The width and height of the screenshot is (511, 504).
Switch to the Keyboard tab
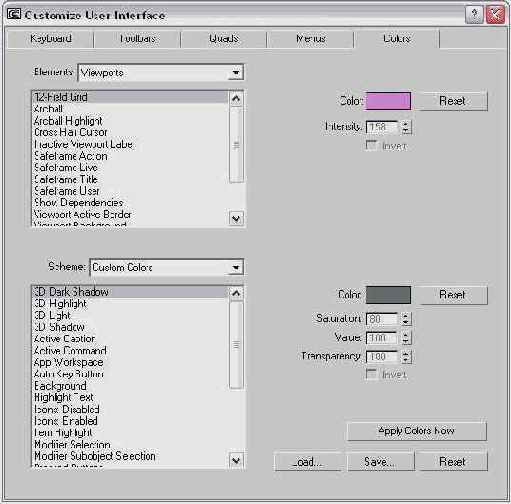point(51,39)
